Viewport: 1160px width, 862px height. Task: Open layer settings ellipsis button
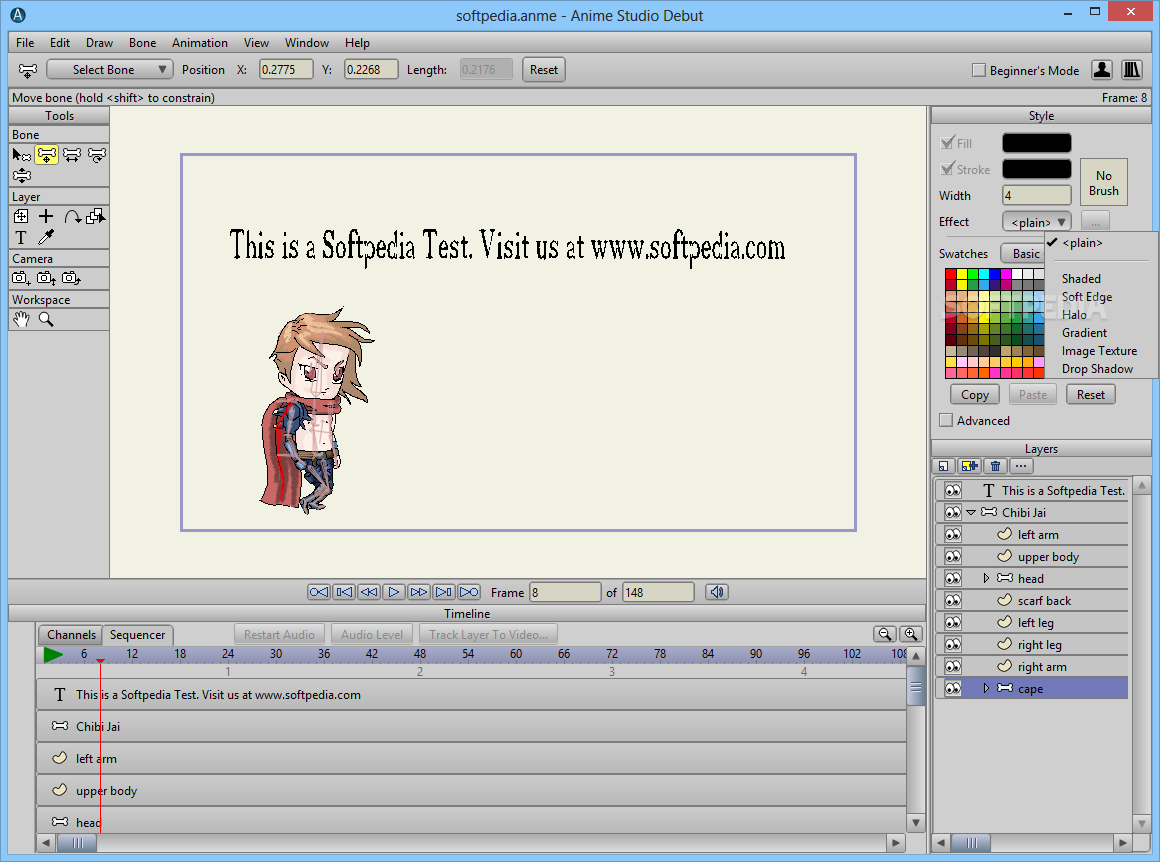1021,466
